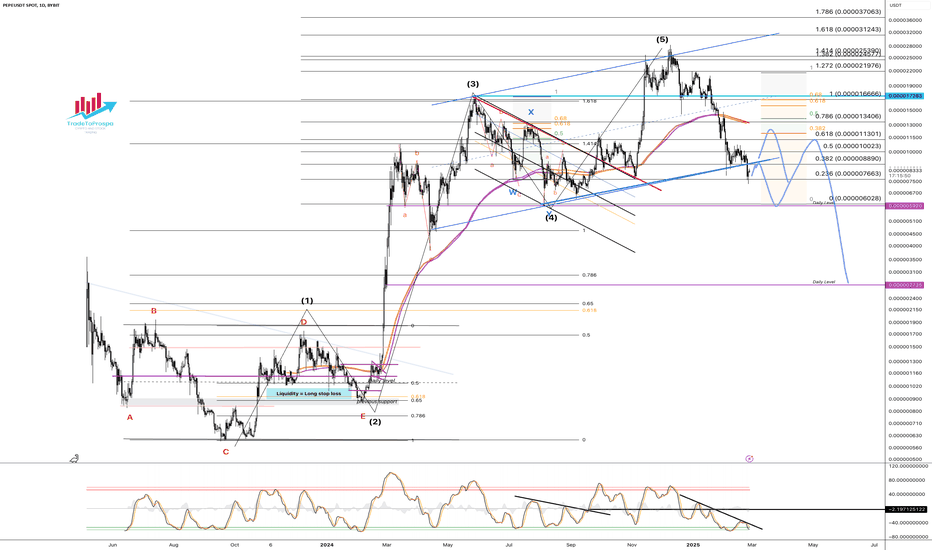The width and height of the screenshot is (932, 550).
Task: Select the red A wave label
Action: pyautogui.click(x=130, y=417)
